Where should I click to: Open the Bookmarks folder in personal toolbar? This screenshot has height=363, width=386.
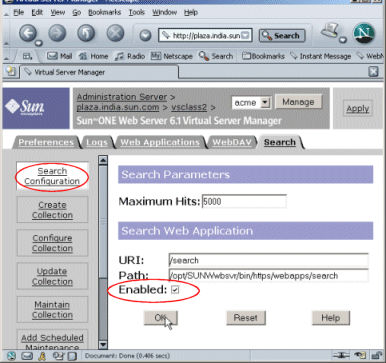click(263, 56)
